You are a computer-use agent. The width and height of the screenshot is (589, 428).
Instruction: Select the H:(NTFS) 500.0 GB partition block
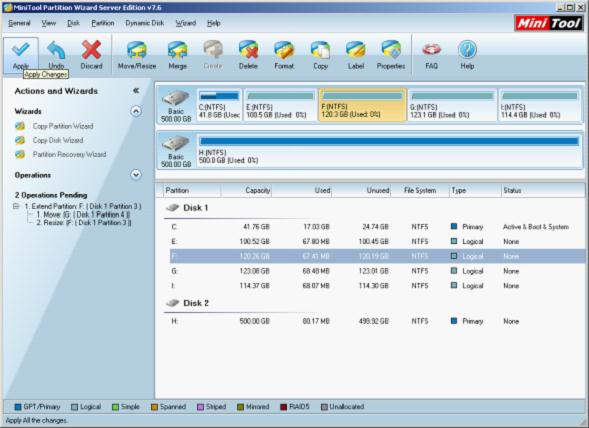point(389,151)
